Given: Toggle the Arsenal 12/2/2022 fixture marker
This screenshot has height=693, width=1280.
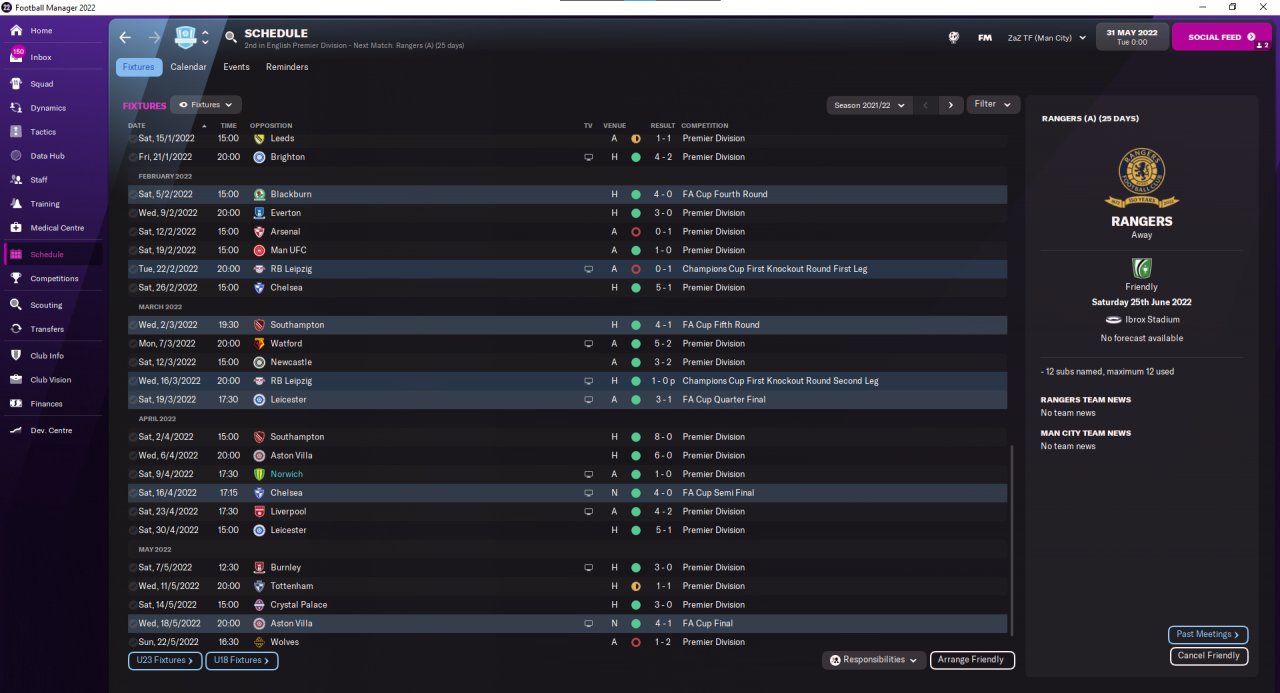Looking at the screenshot, I should pyautogui.click(x=133, y=232).
